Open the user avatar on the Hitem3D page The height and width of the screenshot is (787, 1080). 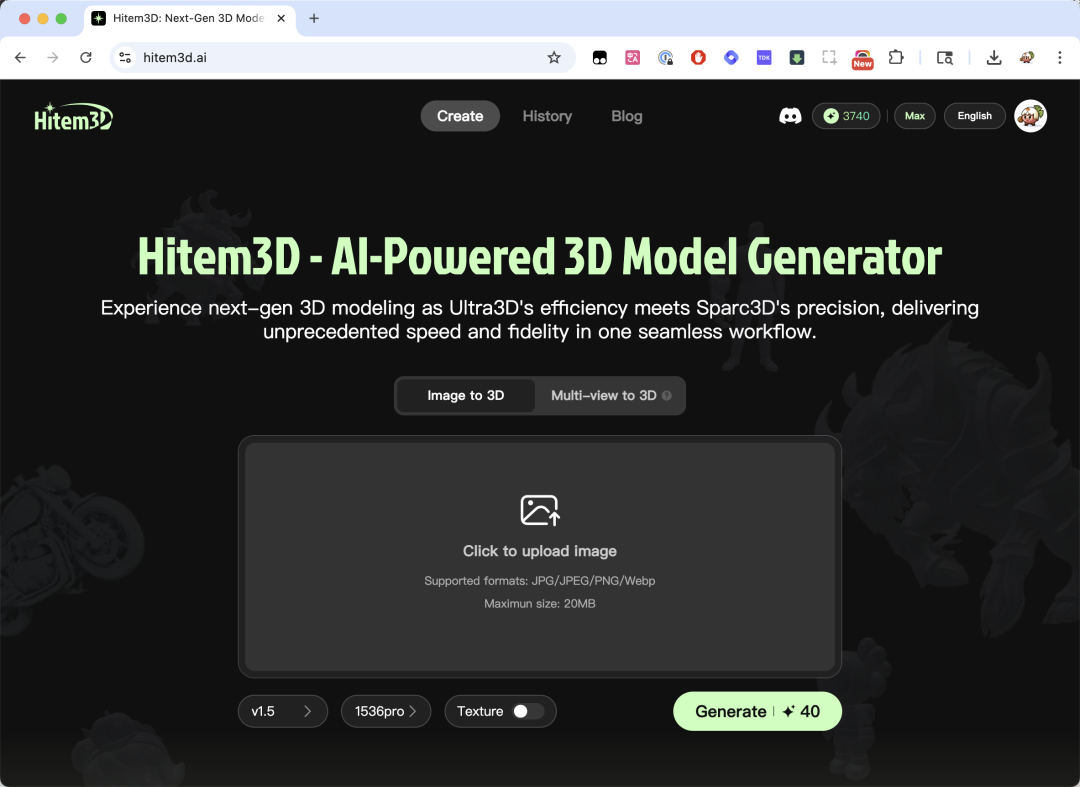pyautogui.click(x=1030, y=116)
